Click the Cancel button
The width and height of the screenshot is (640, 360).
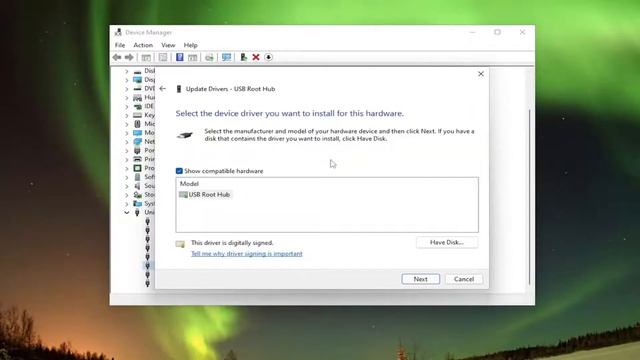pyautogui.click(x=464, y=279)
